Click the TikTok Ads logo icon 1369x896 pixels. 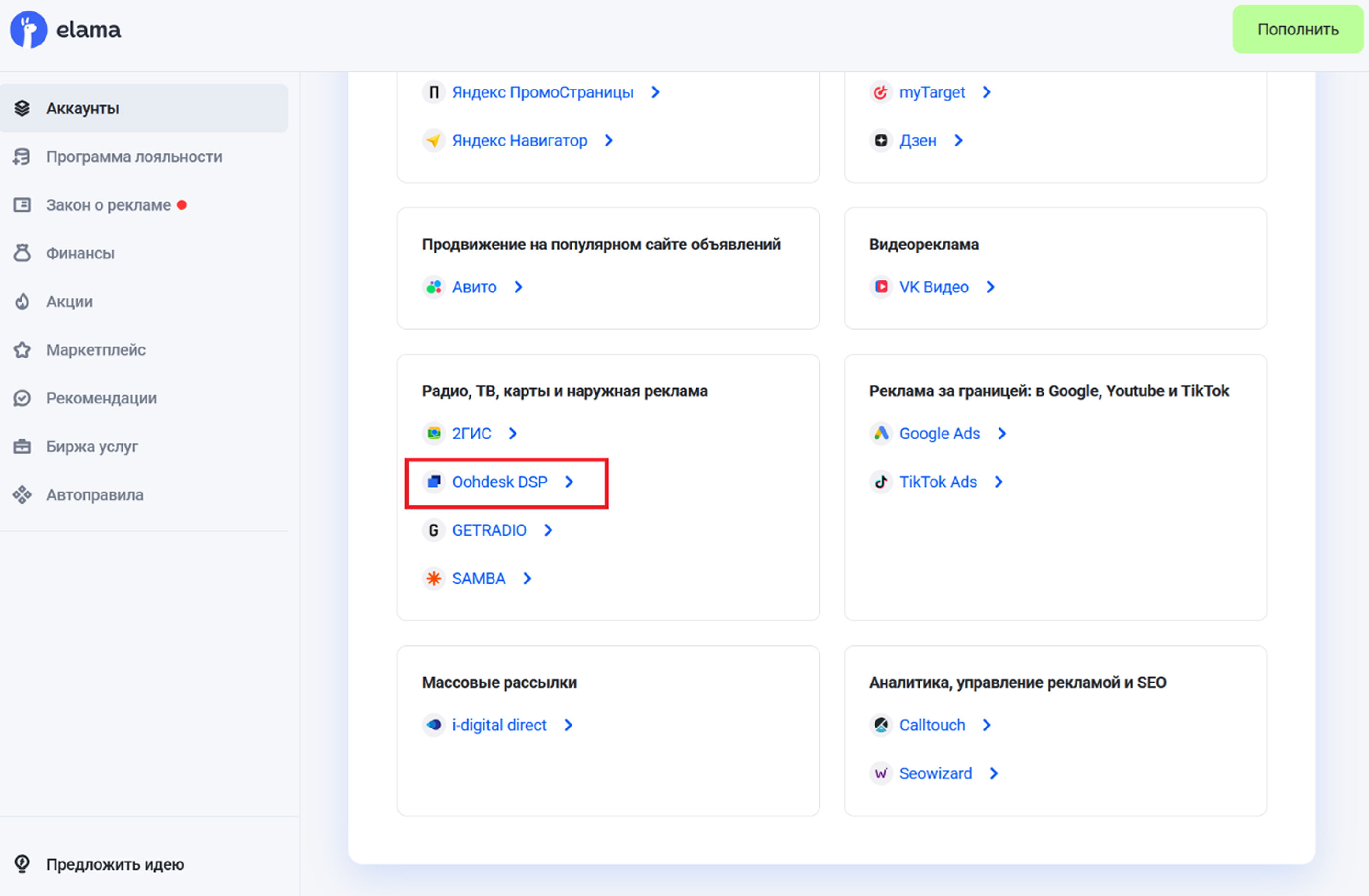point(881,482)
